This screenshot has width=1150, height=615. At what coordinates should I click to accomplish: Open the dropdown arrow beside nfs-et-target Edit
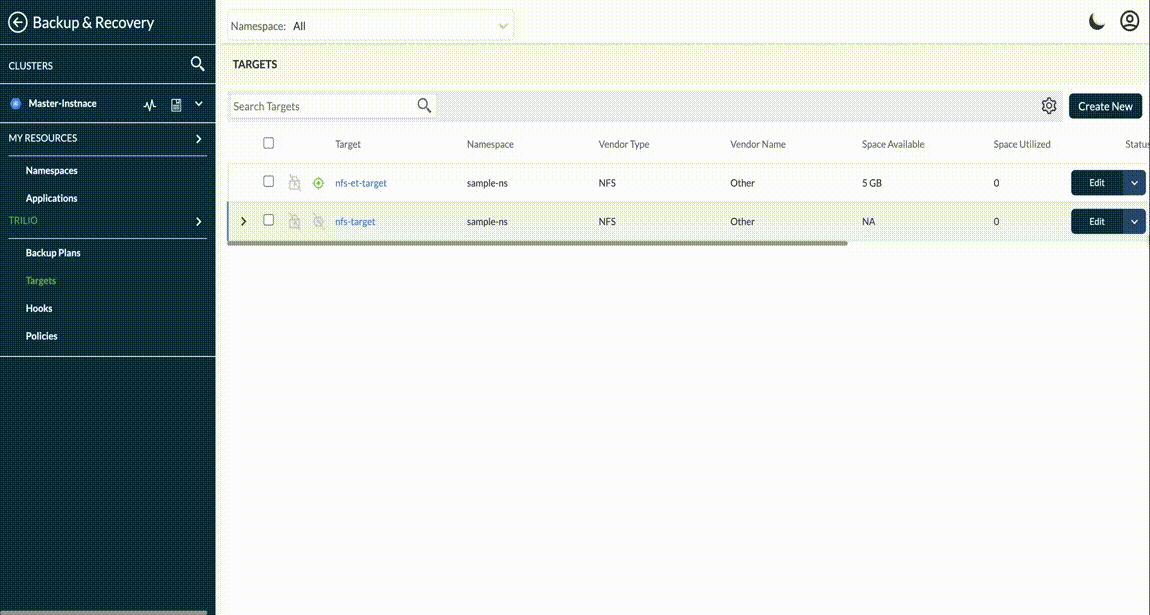[x=1134, y=183]
